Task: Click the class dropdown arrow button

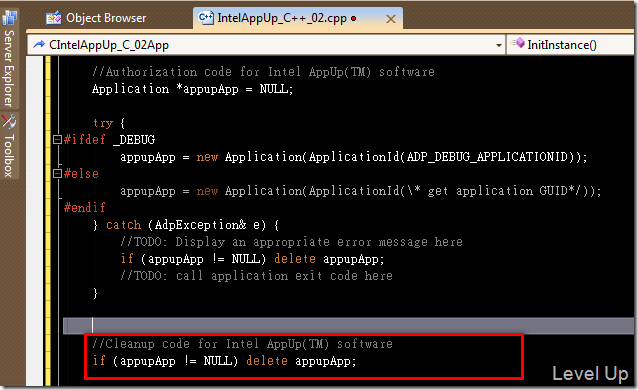Action: 499,45
